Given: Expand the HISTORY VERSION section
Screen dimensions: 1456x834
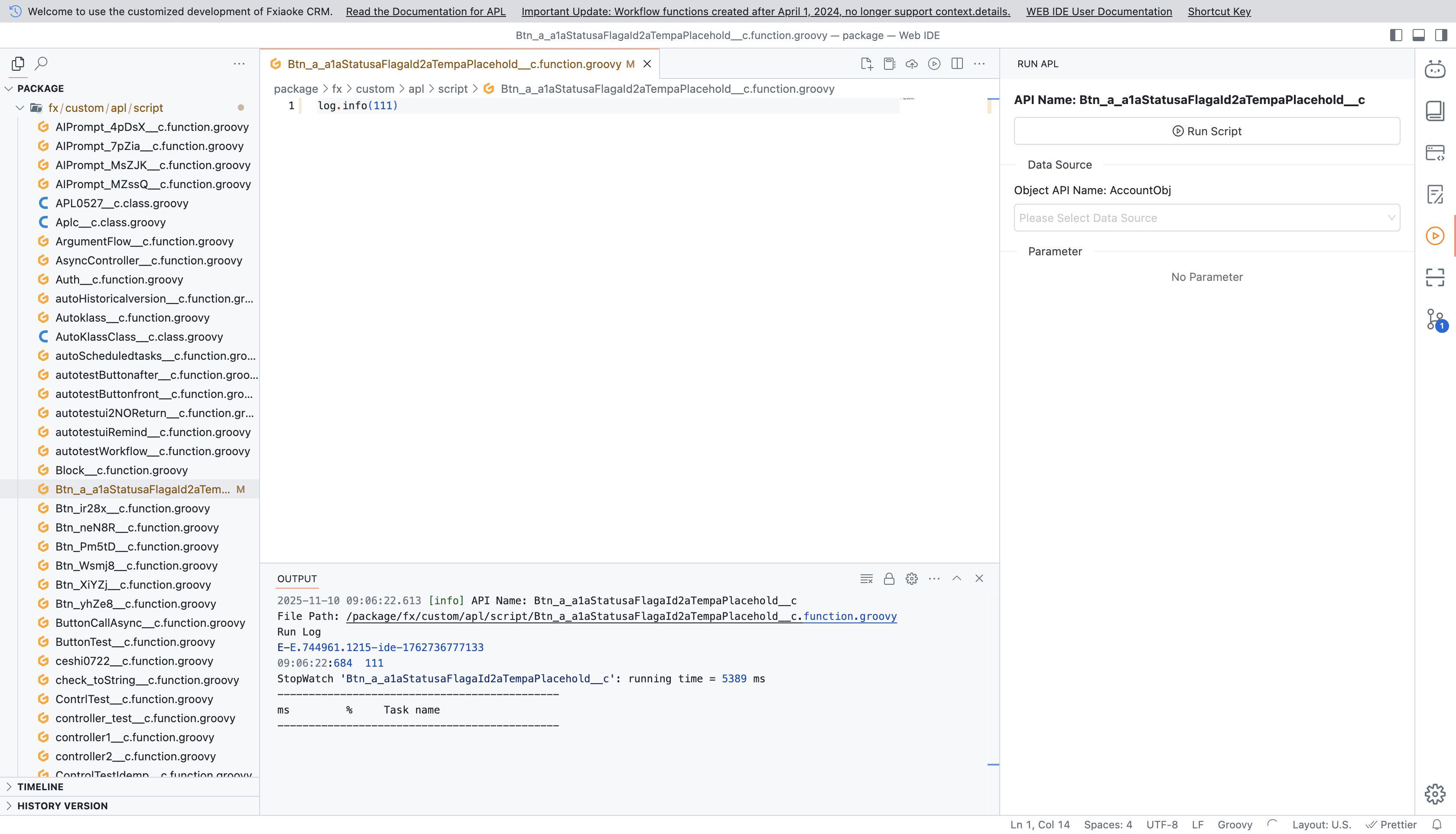Looking at the screenshot, I should [x=62, y=805].
